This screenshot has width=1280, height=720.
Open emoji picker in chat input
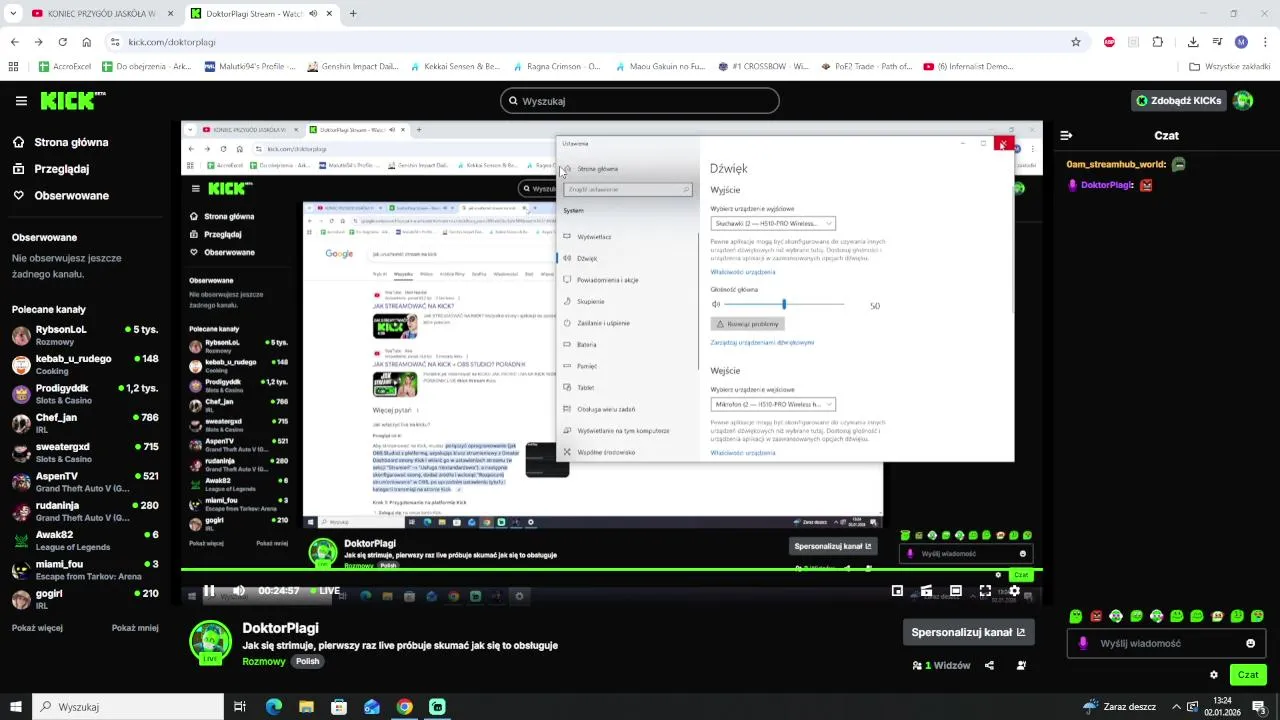point(1250,643)
